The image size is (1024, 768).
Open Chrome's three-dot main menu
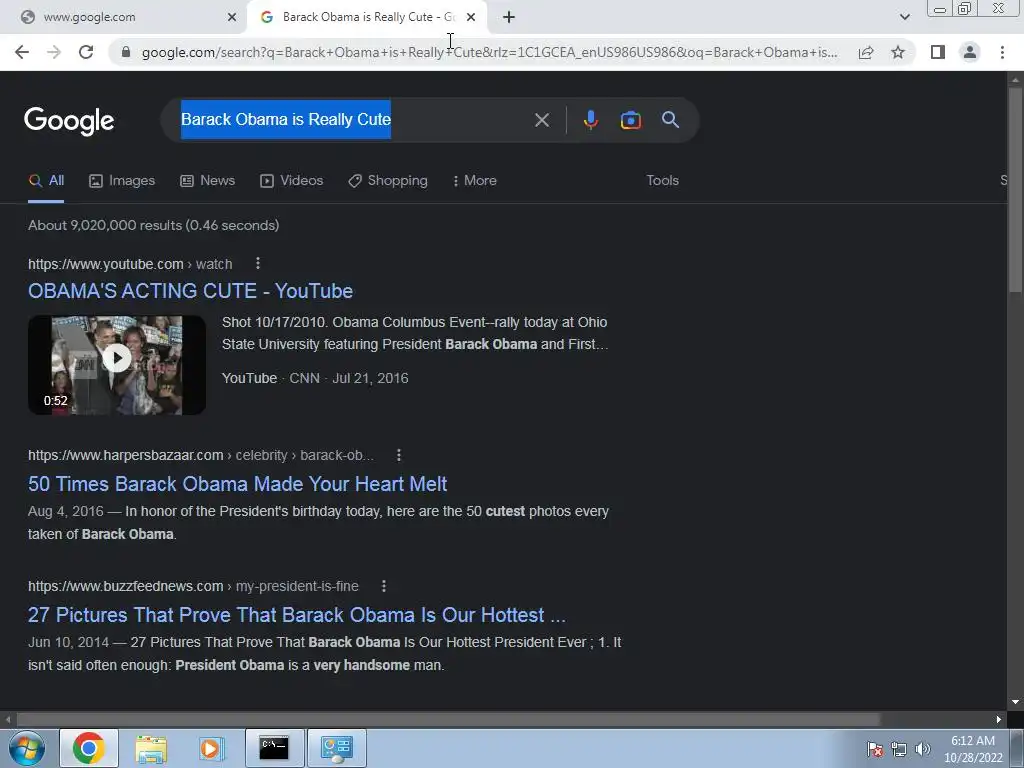pyautogui.click(x=1002, y=52)
